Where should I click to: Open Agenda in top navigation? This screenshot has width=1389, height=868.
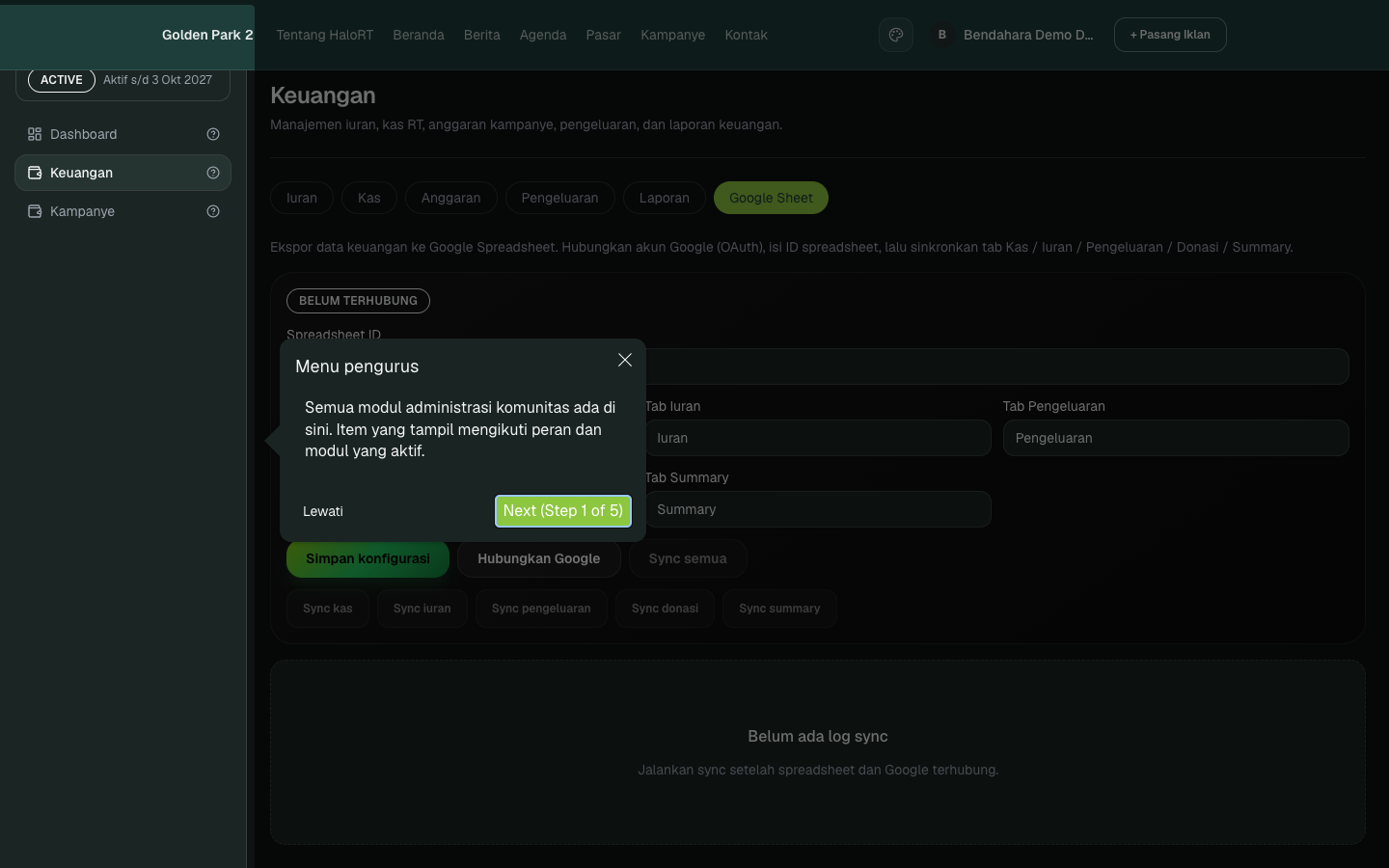click(543, 35)
